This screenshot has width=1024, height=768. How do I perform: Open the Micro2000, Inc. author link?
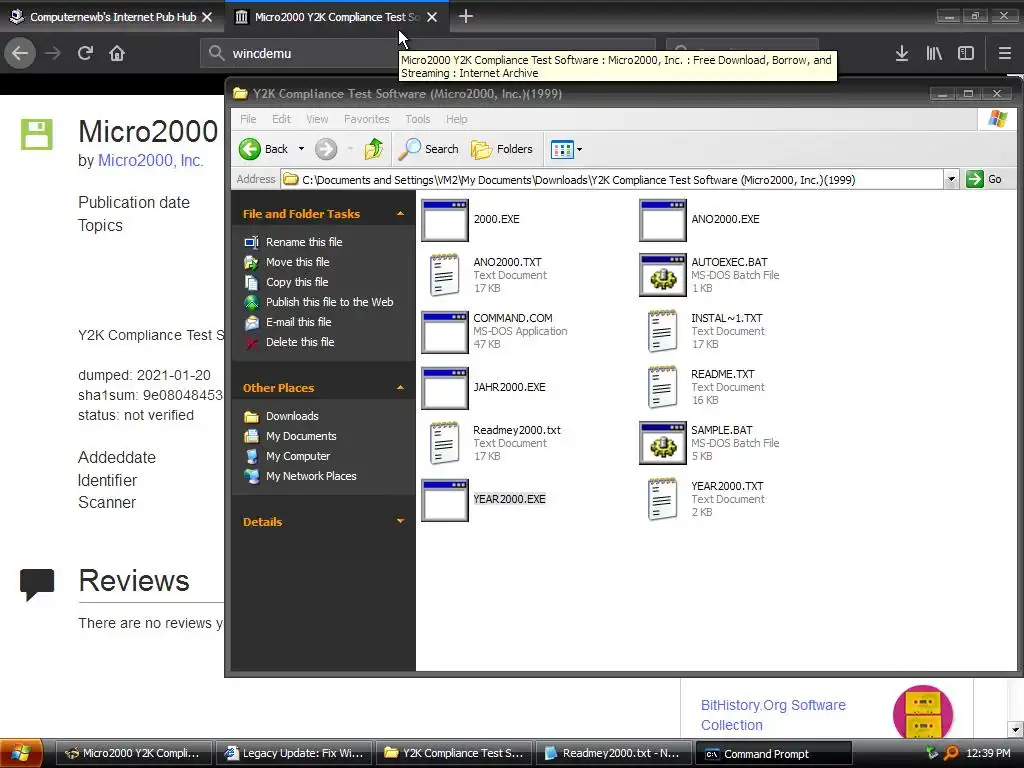click(x=150, y=161)
